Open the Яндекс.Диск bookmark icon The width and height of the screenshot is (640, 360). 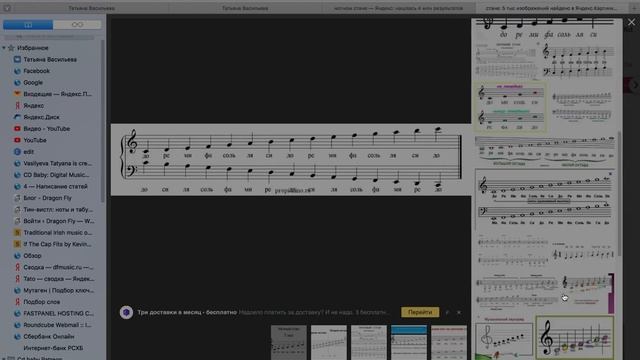17,117
